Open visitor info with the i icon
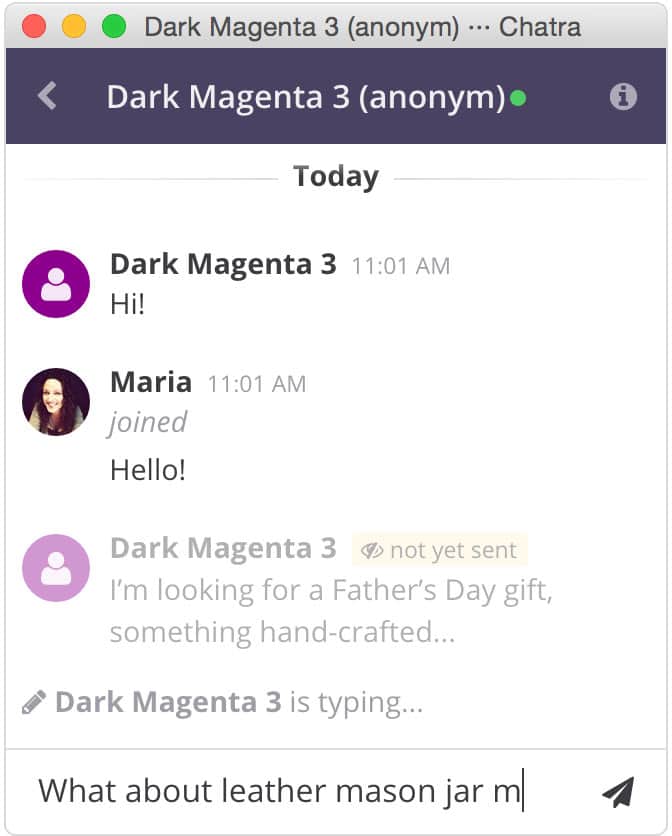The image size is (672, 836). 623,97
